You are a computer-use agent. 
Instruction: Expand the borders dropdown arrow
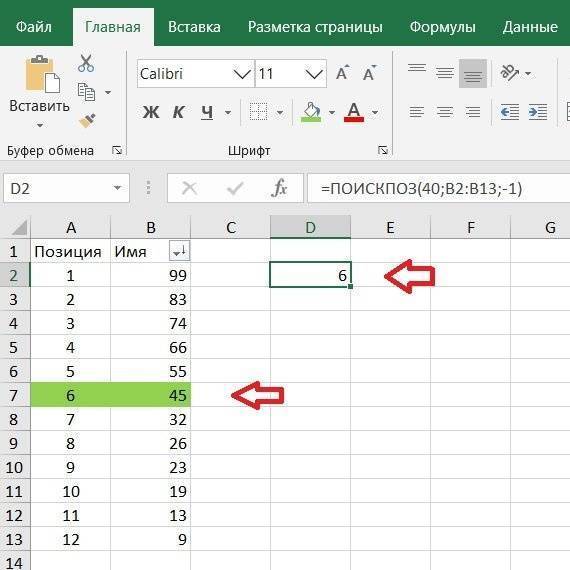coord(280,112)
